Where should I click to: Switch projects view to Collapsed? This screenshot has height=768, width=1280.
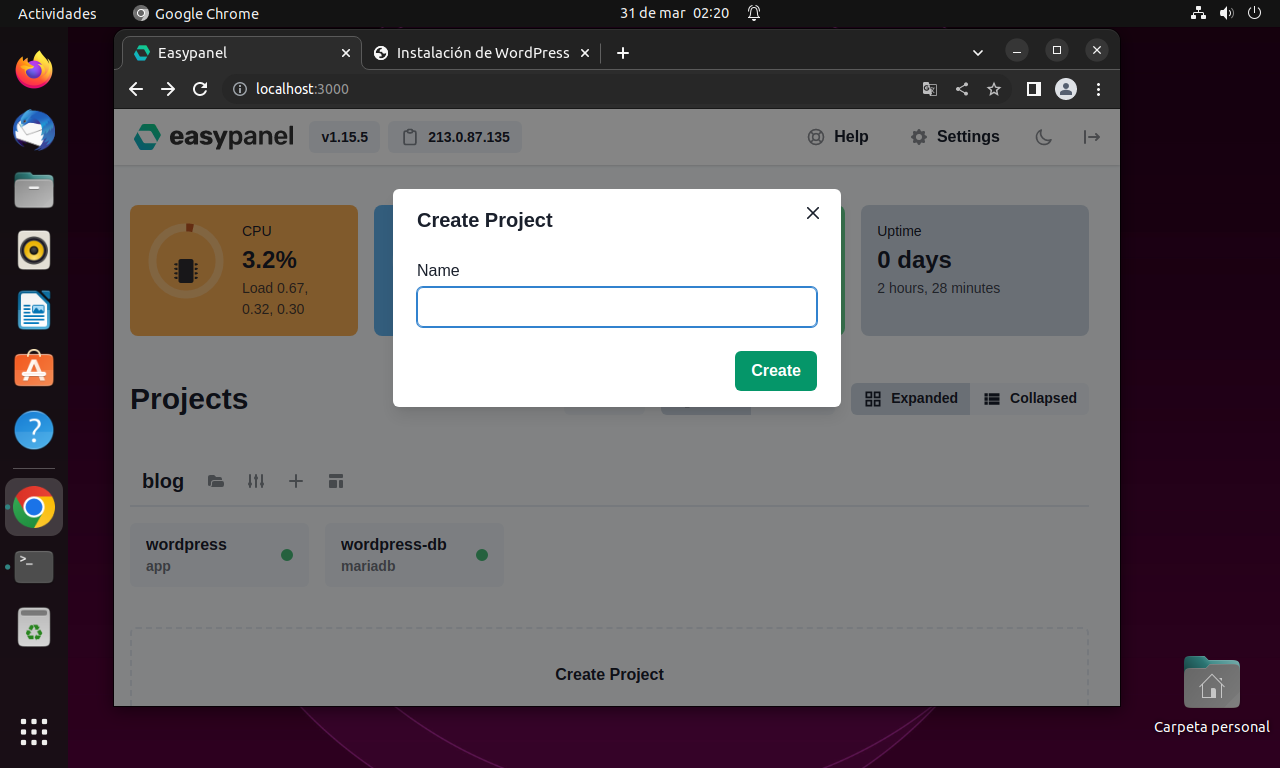point(1031,398)
